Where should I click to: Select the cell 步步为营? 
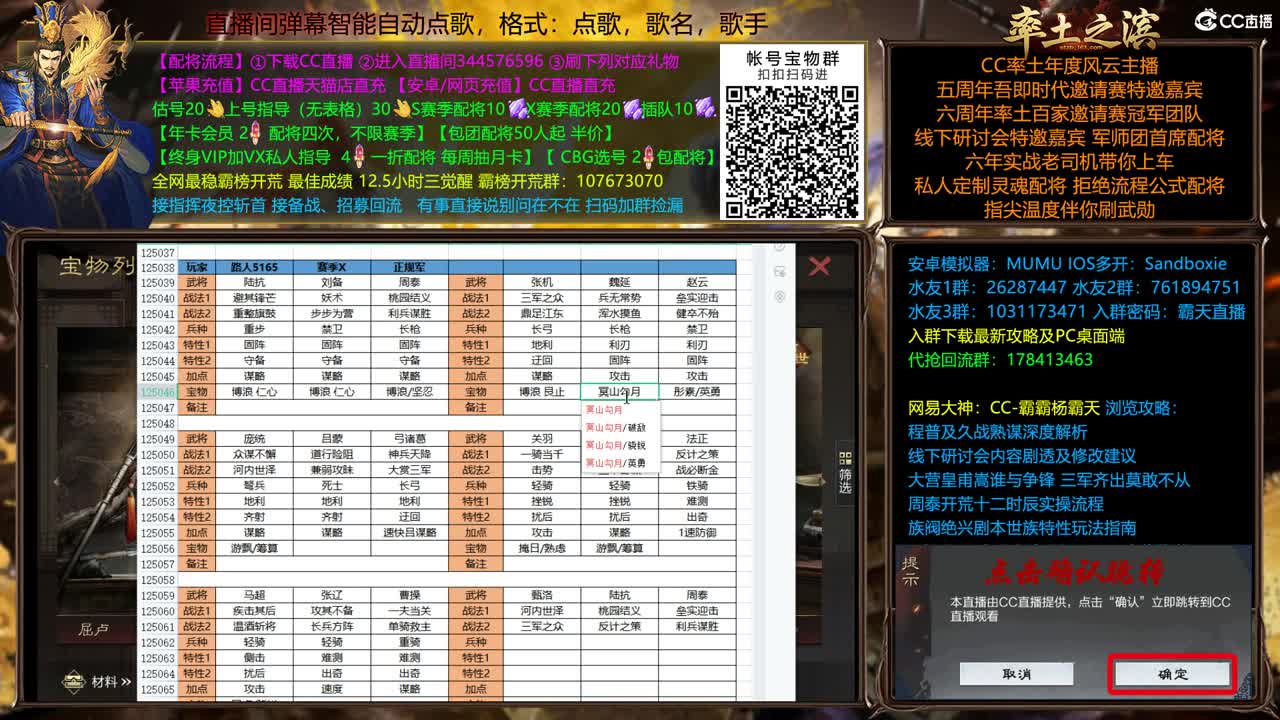coord(332,314)
